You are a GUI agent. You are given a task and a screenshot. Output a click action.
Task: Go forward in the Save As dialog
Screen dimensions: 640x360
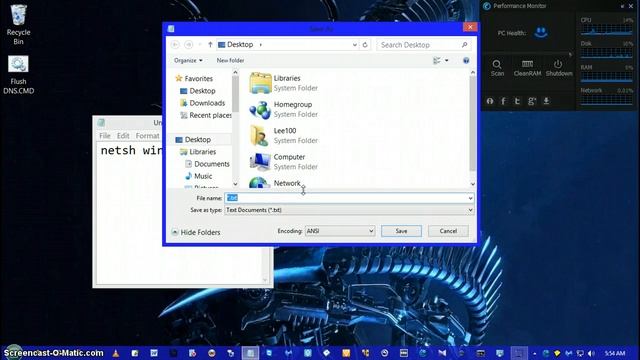coord(188,44)
